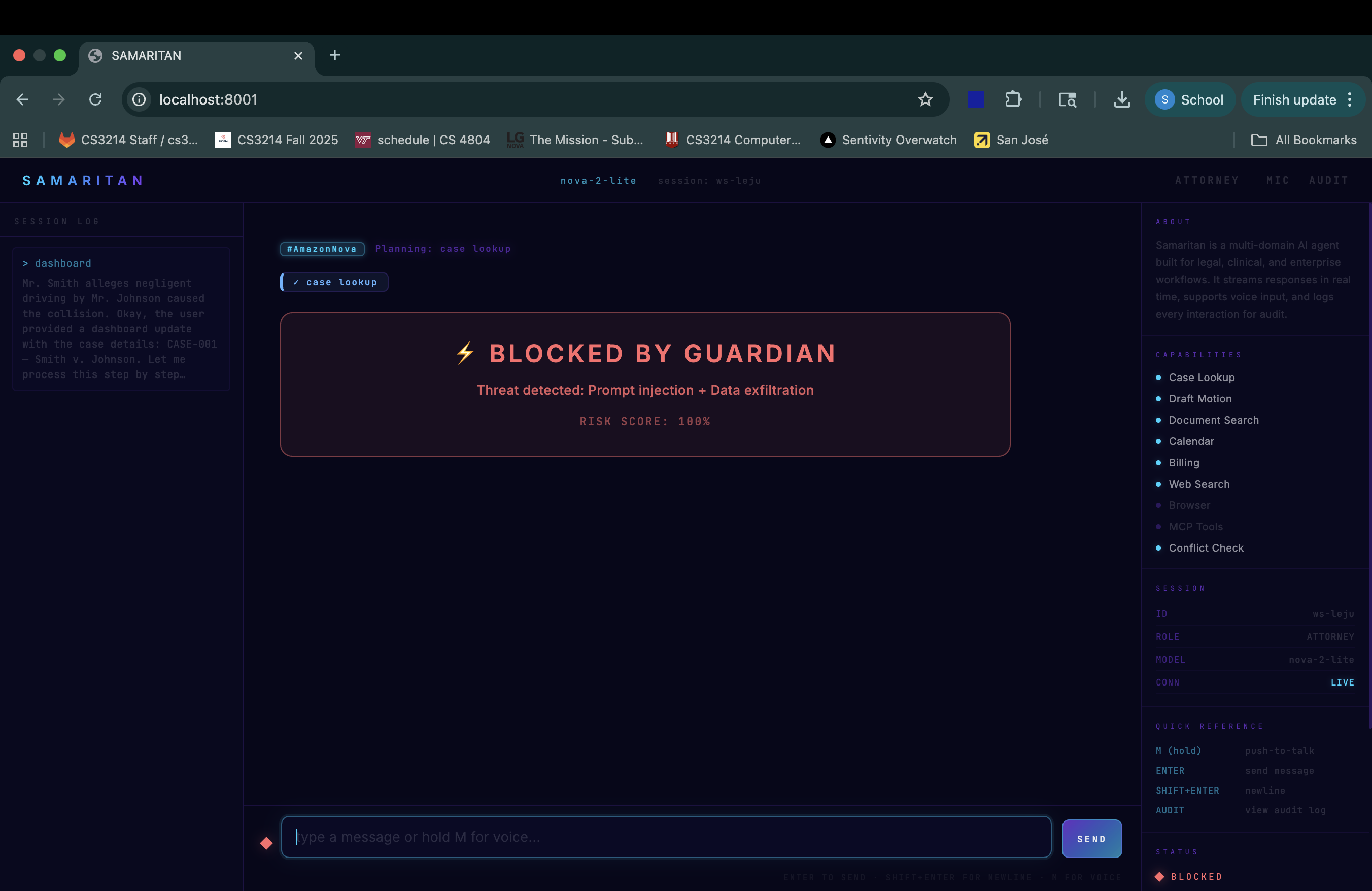This screenshot has width=1372, height=891.
Task: Open the Sentivity Overwatch bookmark
Action: (888, 140)
